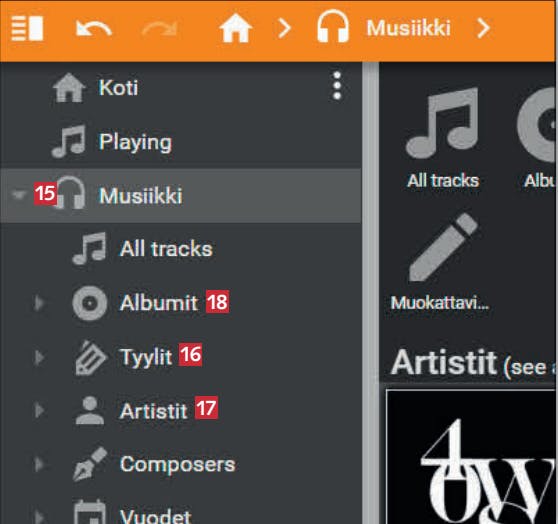Open the artist thumbnail under Artistit
Screen dimensions: 558x524
pyautogui.click(x=470, y=457)
